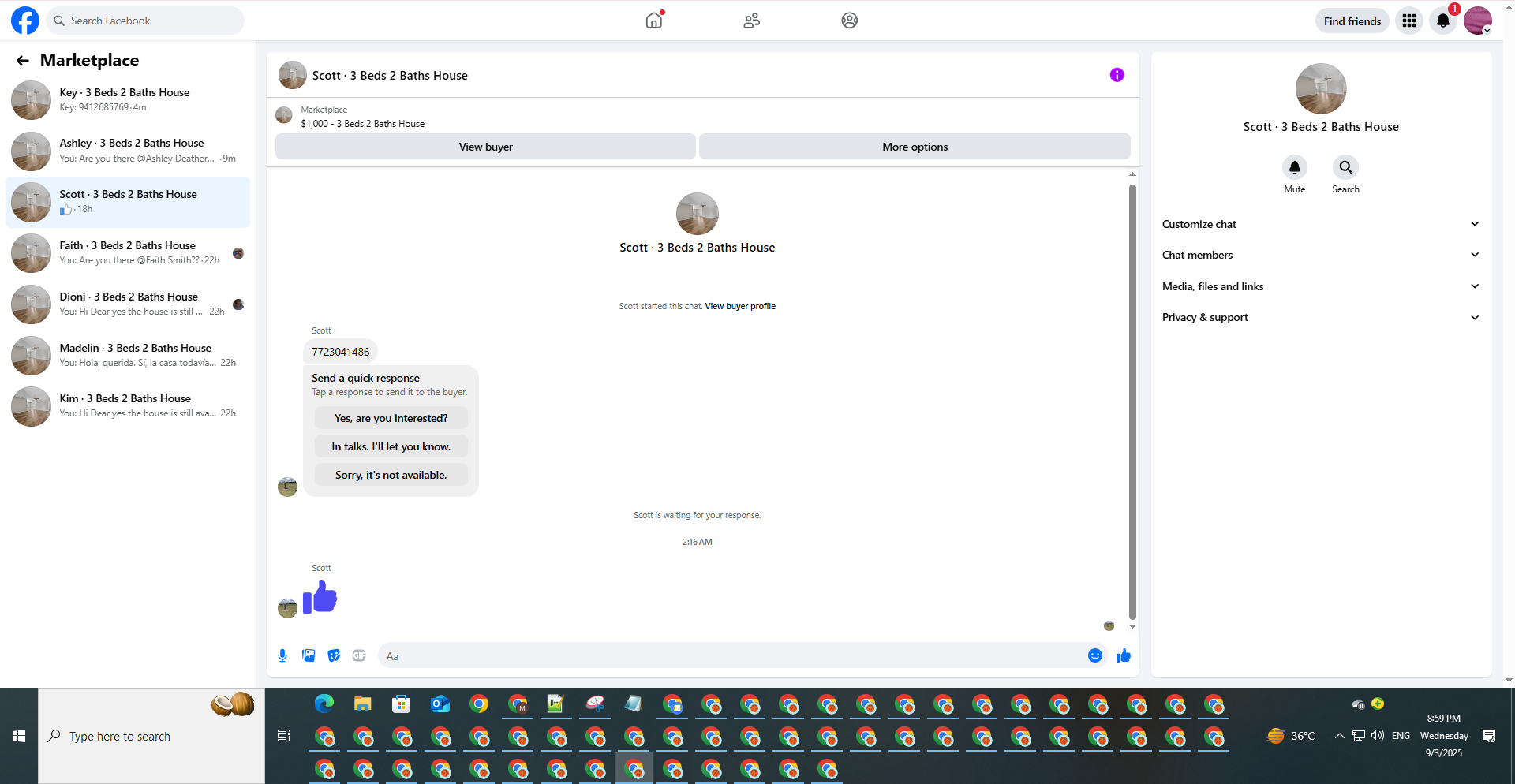The width and height of the screenshot is (1515, 784).
Task: Launch Microsoft Edge from the taskbar
Action: [324, 704]
